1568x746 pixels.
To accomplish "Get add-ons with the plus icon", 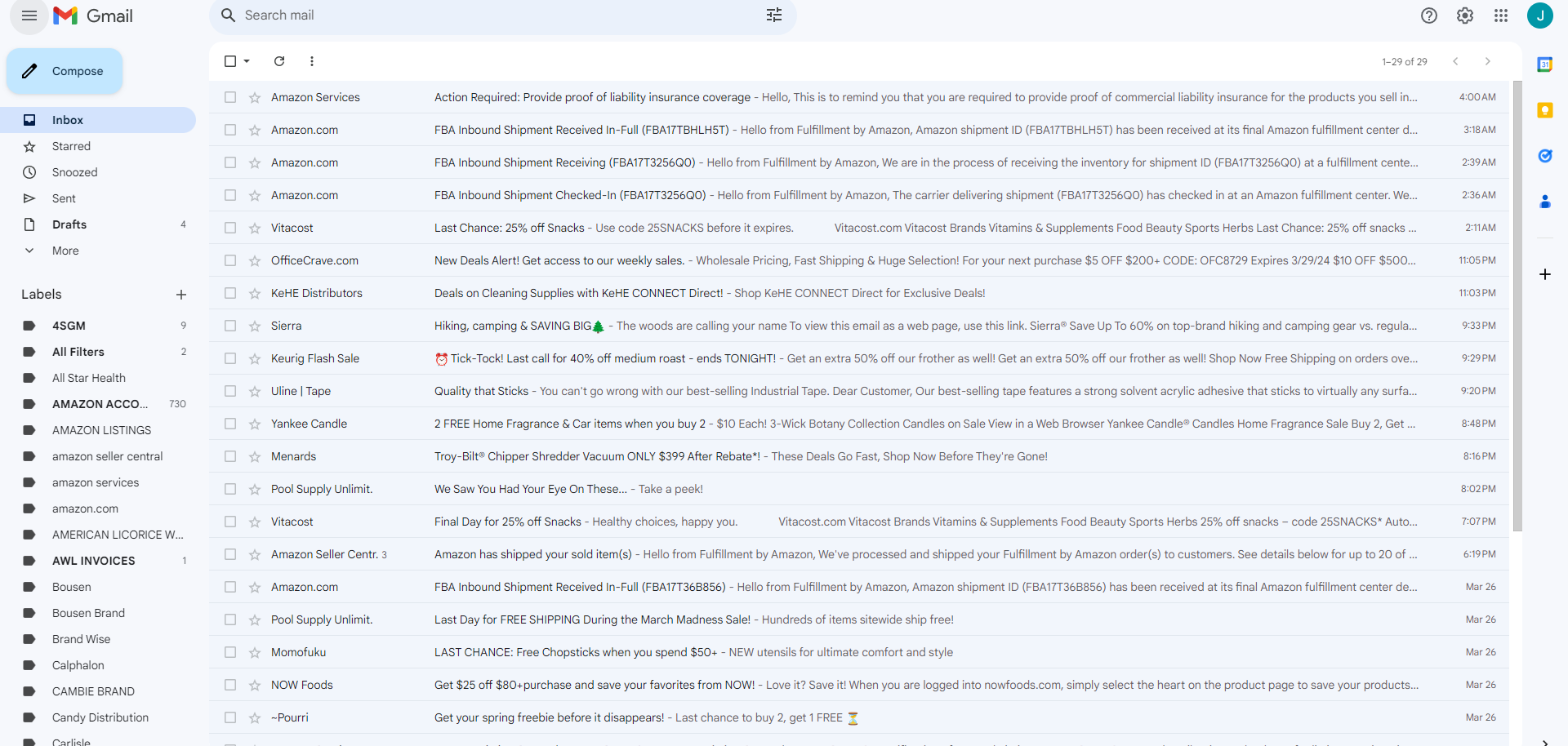I will pyautogui.click(x=1545, y=274).
